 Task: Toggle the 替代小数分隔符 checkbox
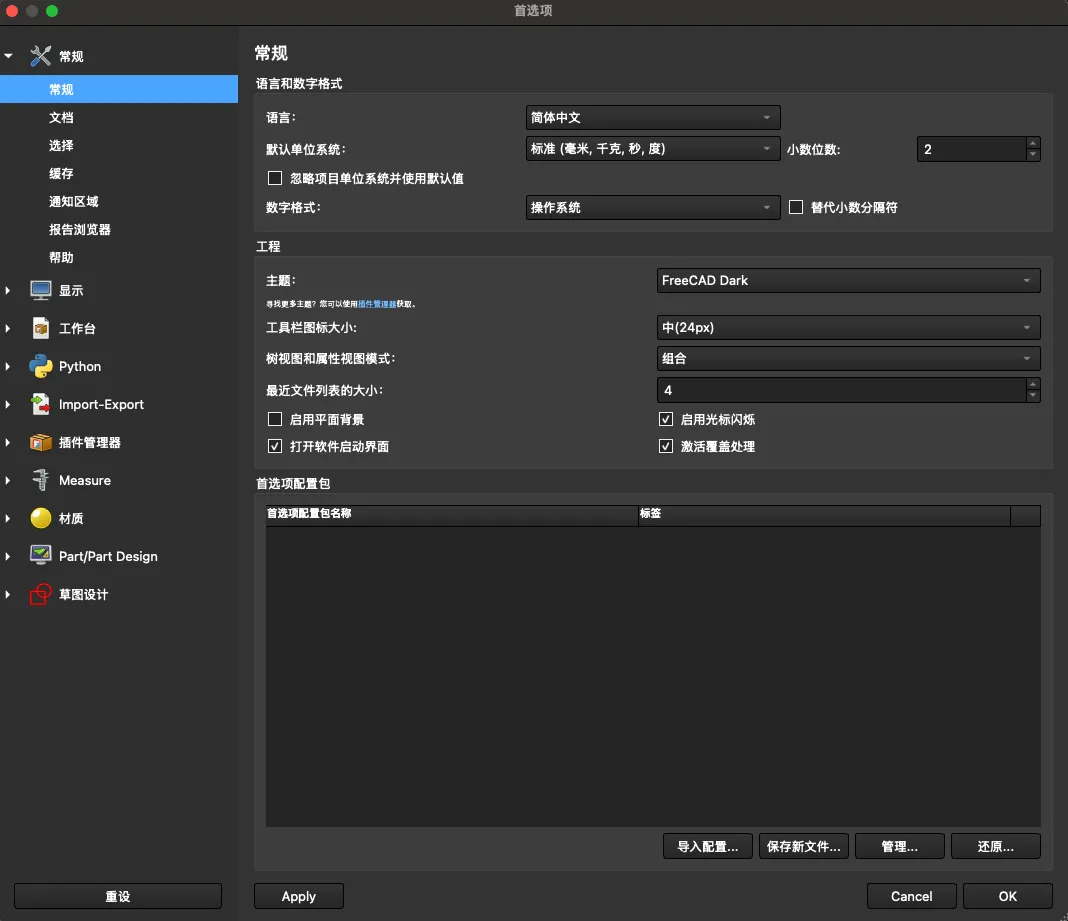pos(796,208)
